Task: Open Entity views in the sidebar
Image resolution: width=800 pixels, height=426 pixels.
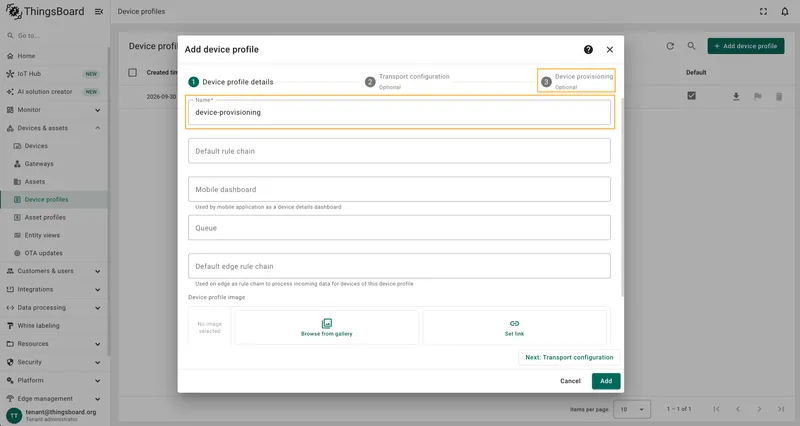Action: click(54, 235)
